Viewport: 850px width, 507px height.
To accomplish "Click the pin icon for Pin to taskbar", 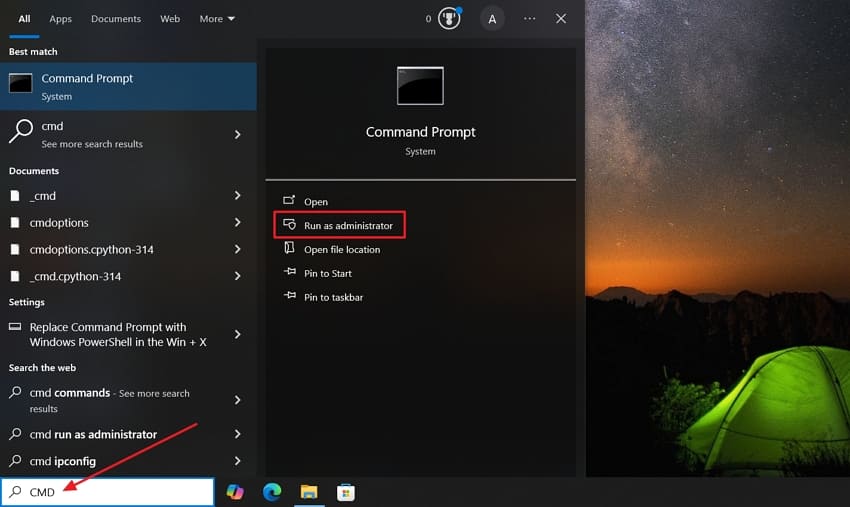I will (x=290, y=296).
